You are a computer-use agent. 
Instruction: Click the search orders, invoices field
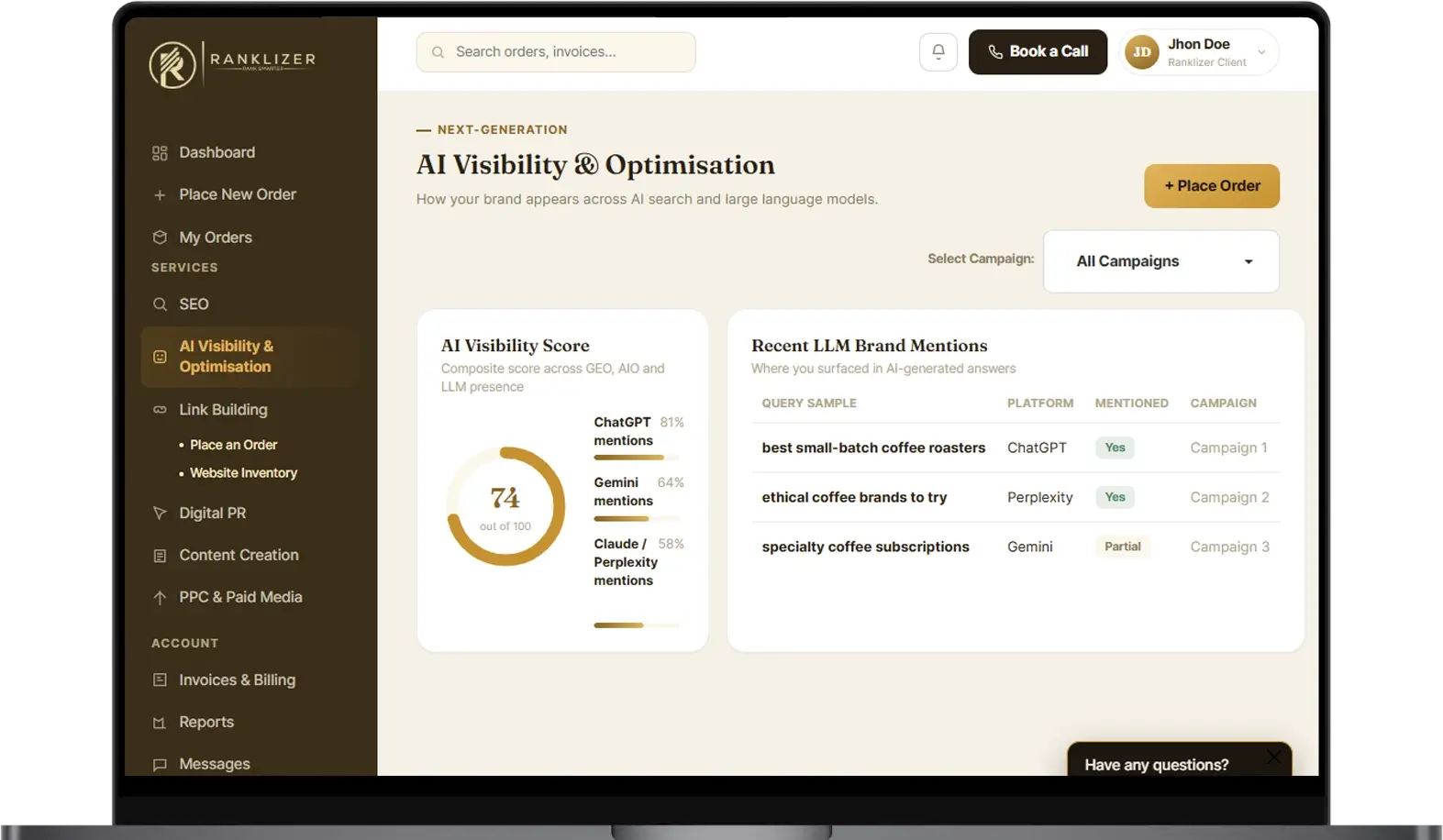click(556, 52)
